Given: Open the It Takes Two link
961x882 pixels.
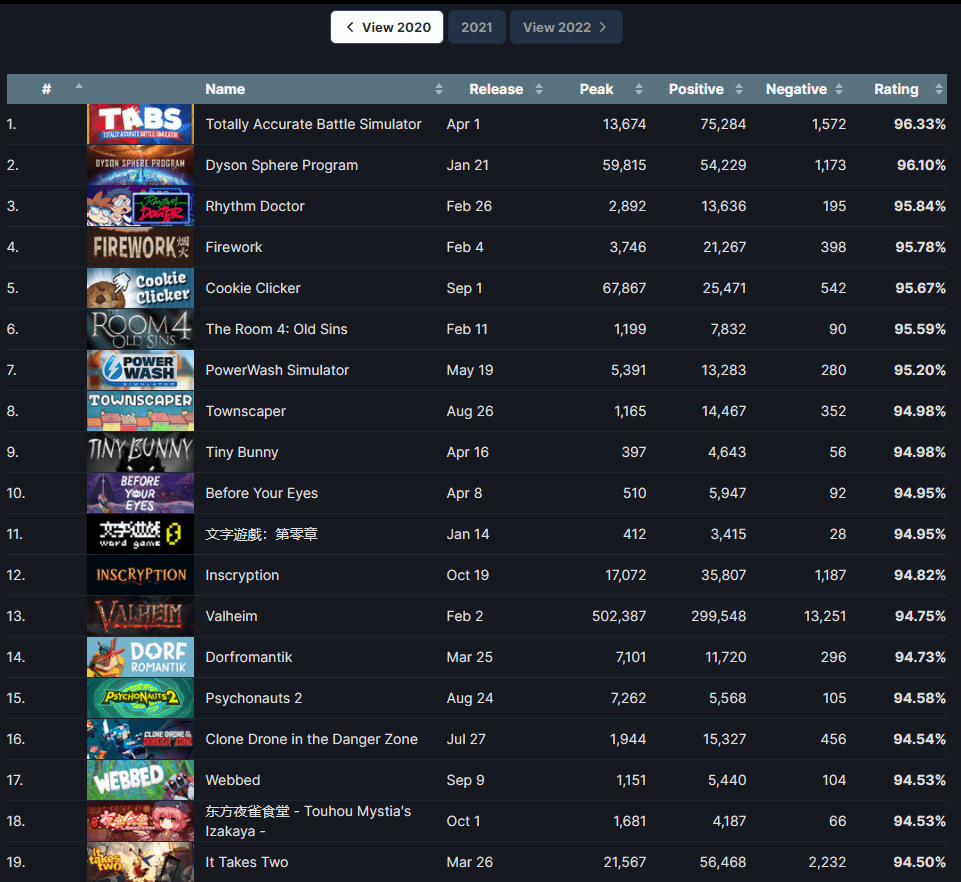Looking at the screenshot, I should (246, 862).
